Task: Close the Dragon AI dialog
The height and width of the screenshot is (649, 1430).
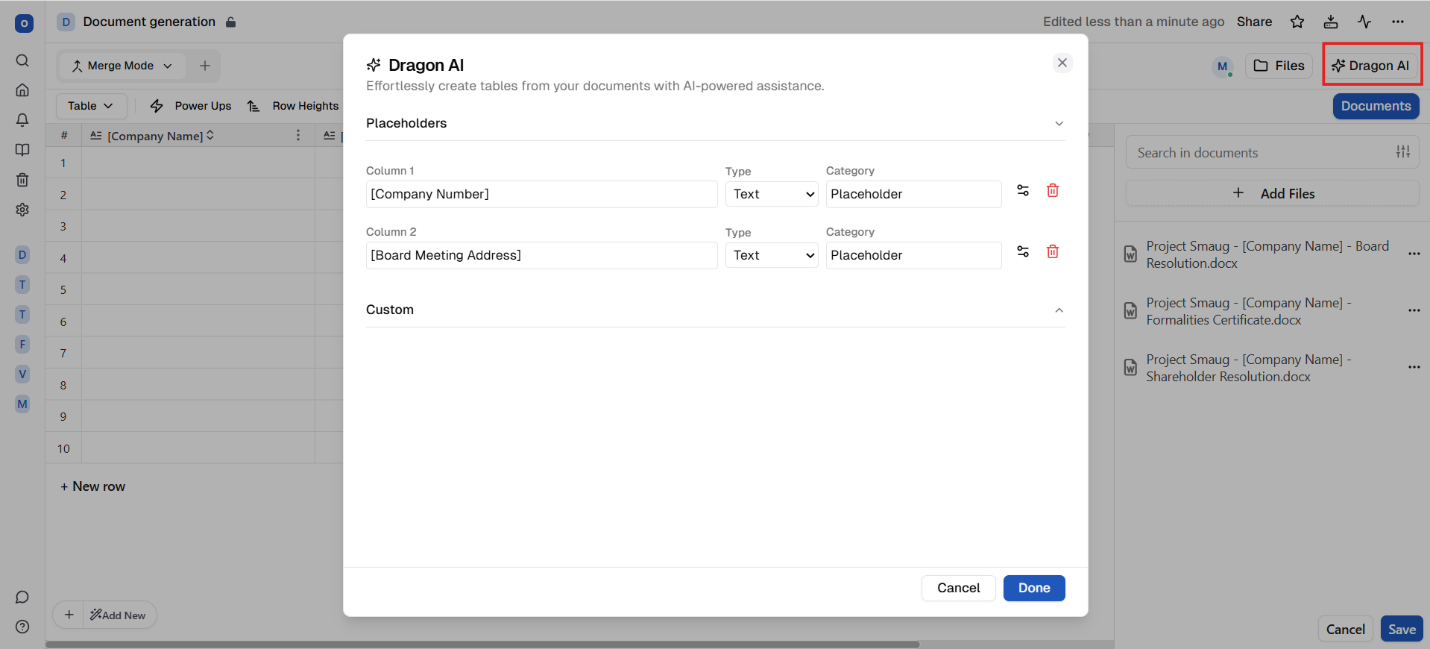Action: (x=1062, y=63)
